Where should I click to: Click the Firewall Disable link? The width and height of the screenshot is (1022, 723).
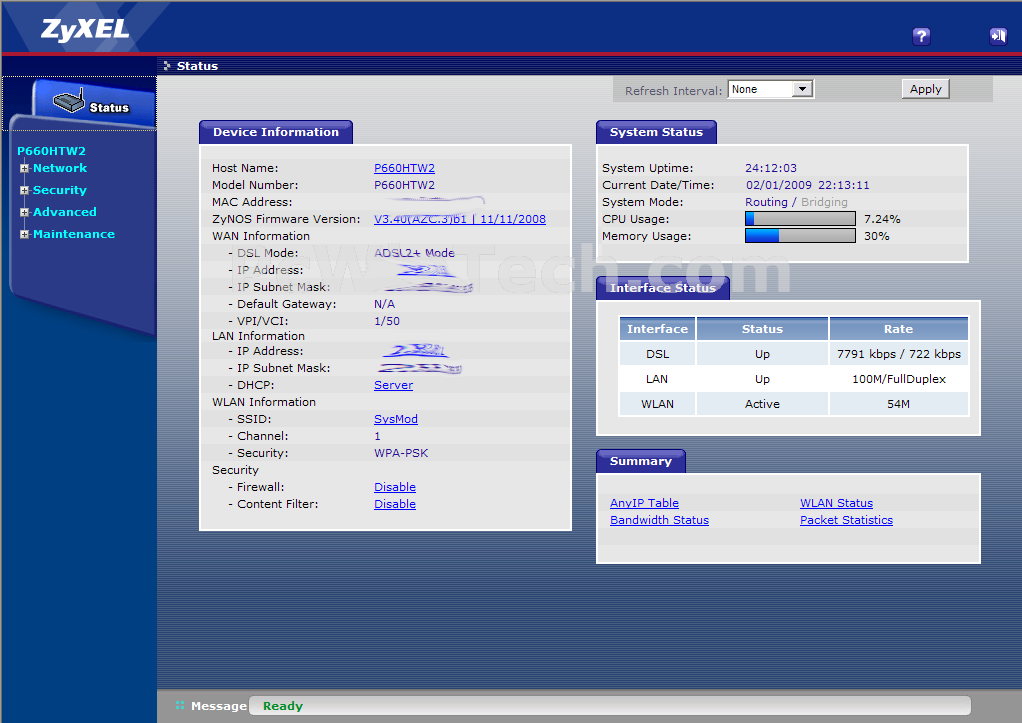pyautogui.click(x=394, y=487)
